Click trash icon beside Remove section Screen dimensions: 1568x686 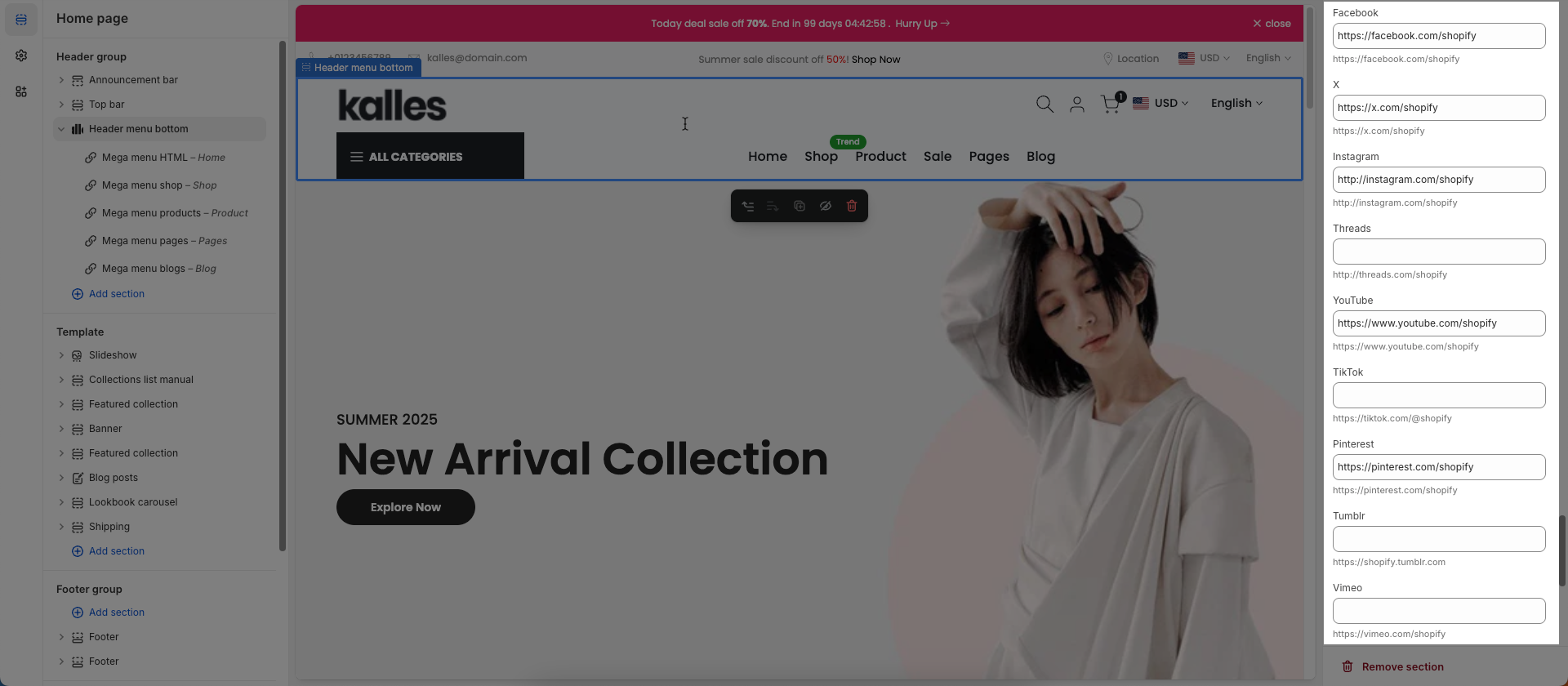coord(1347,666)
